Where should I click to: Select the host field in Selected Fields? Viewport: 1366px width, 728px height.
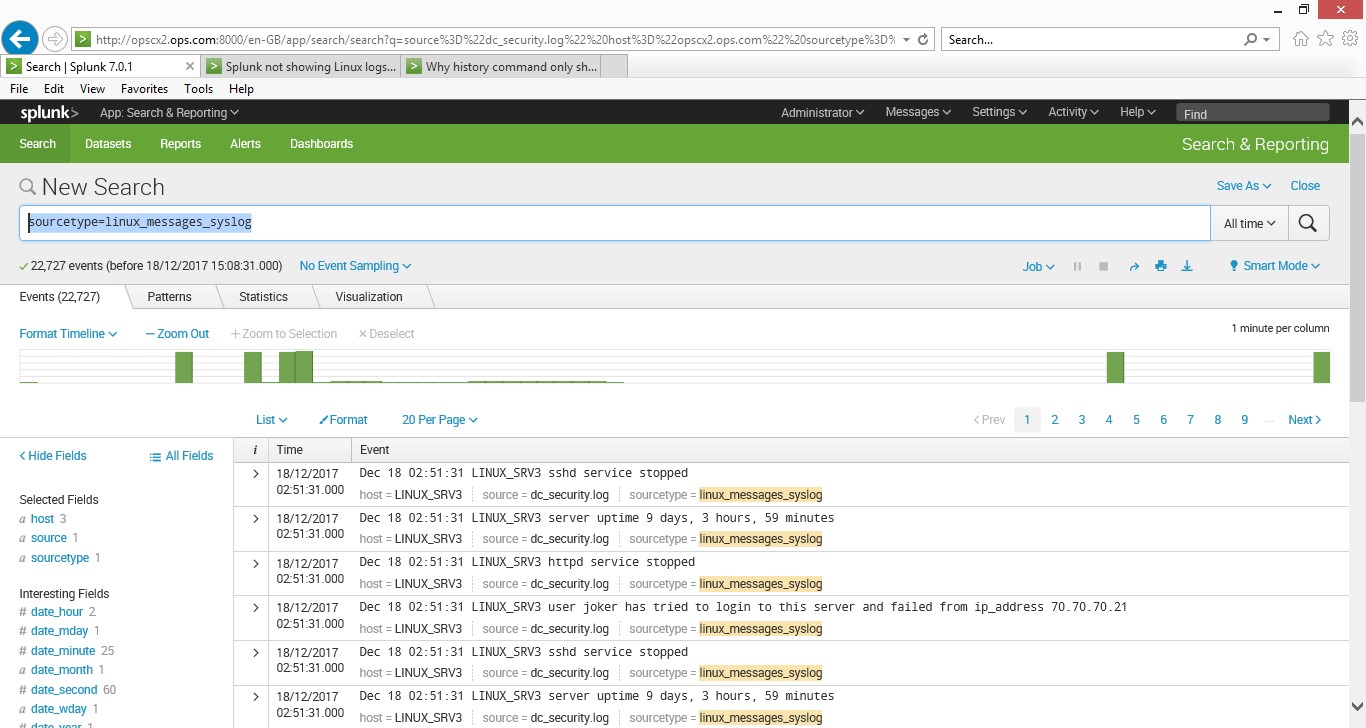pyautogui.click(x=42, y=519)
